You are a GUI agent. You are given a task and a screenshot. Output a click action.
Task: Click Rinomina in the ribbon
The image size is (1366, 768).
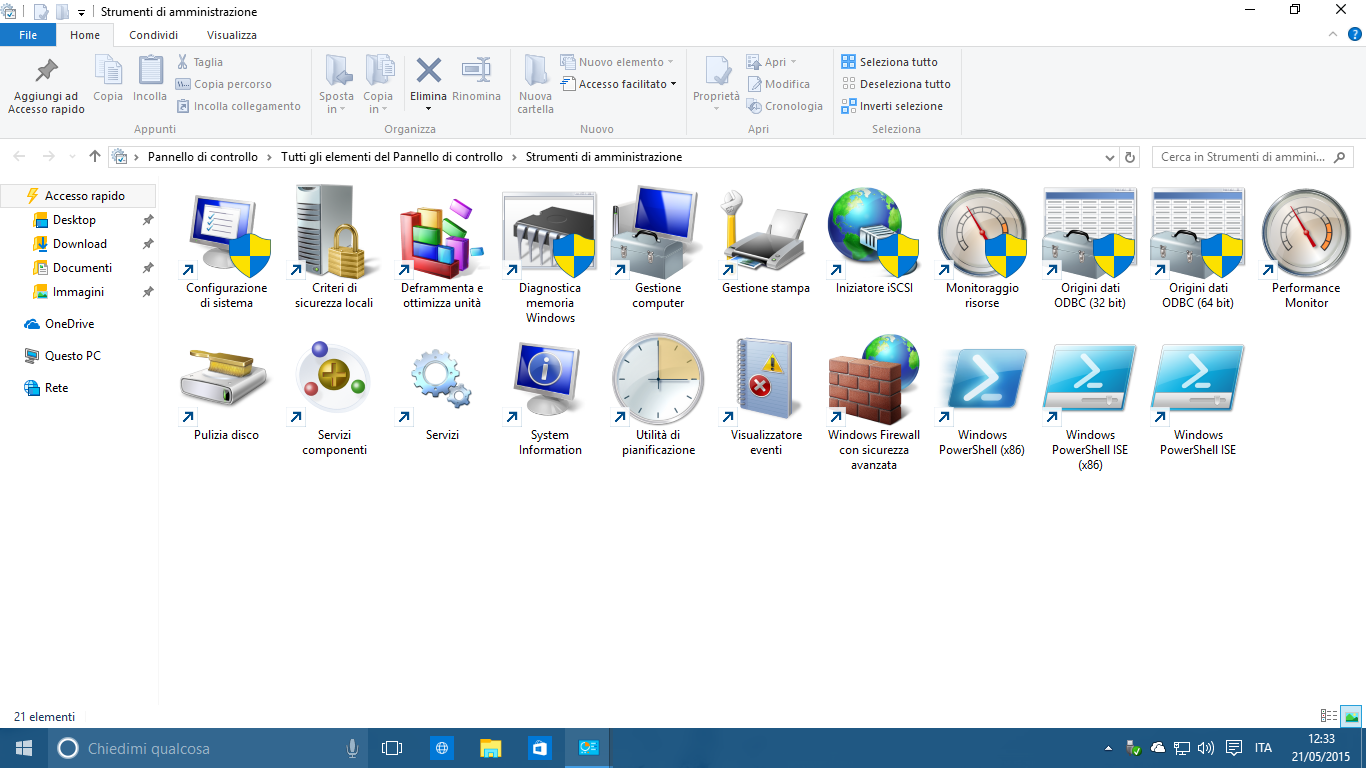[x=476, y=80]
